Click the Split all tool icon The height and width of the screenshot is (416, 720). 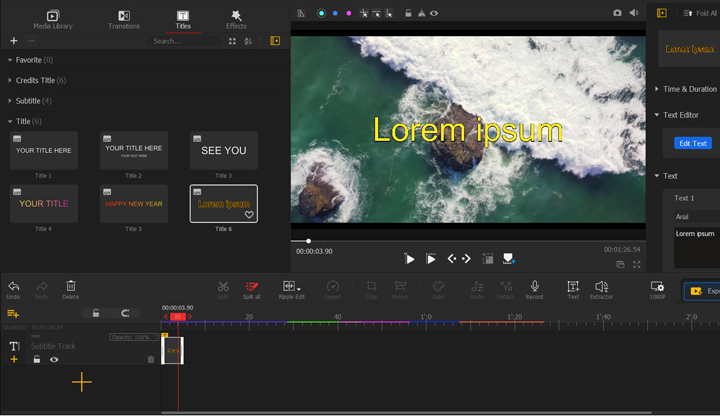252,287
